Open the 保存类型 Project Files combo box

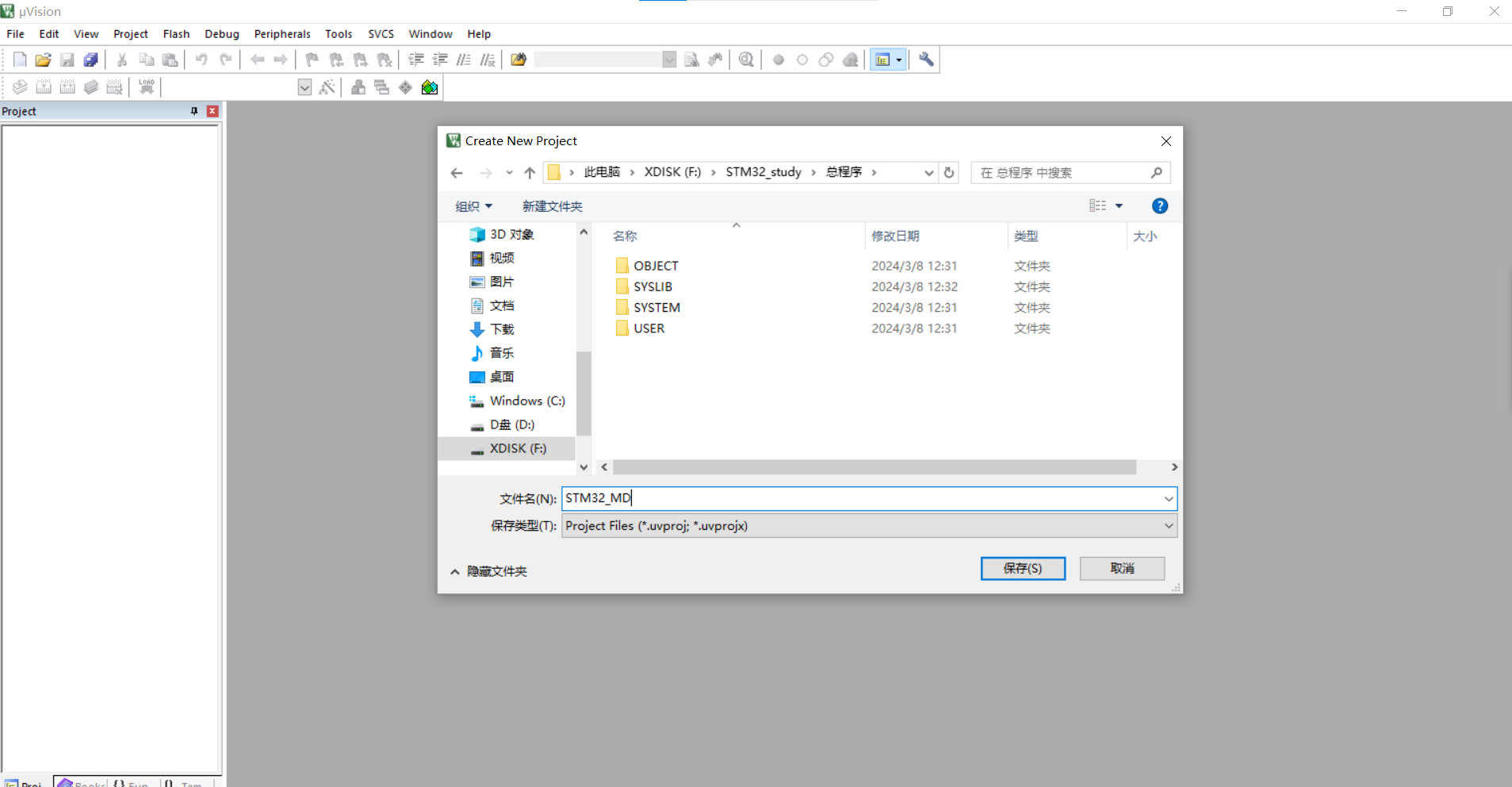[x=869, y=526]
